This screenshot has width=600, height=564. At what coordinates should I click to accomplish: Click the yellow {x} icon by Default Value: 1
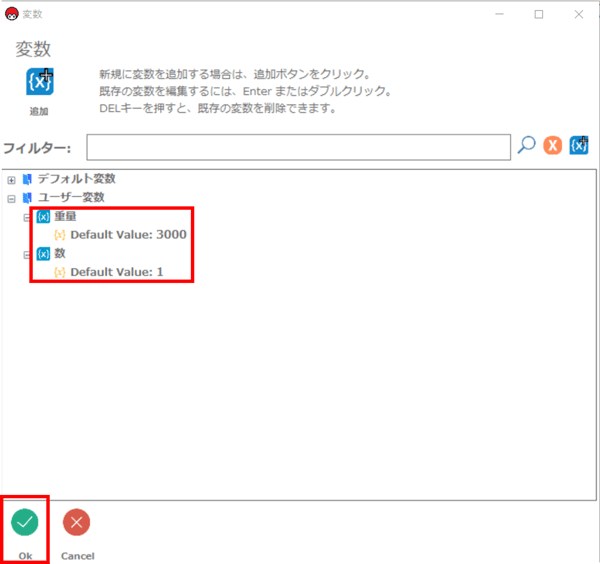[x=60, y=272]
